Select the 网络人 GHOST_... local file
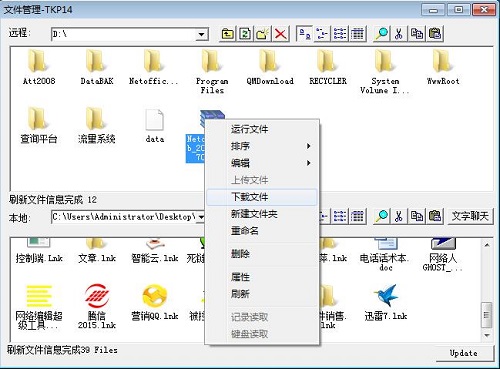The image size is (500, 369). coord(443,255)
